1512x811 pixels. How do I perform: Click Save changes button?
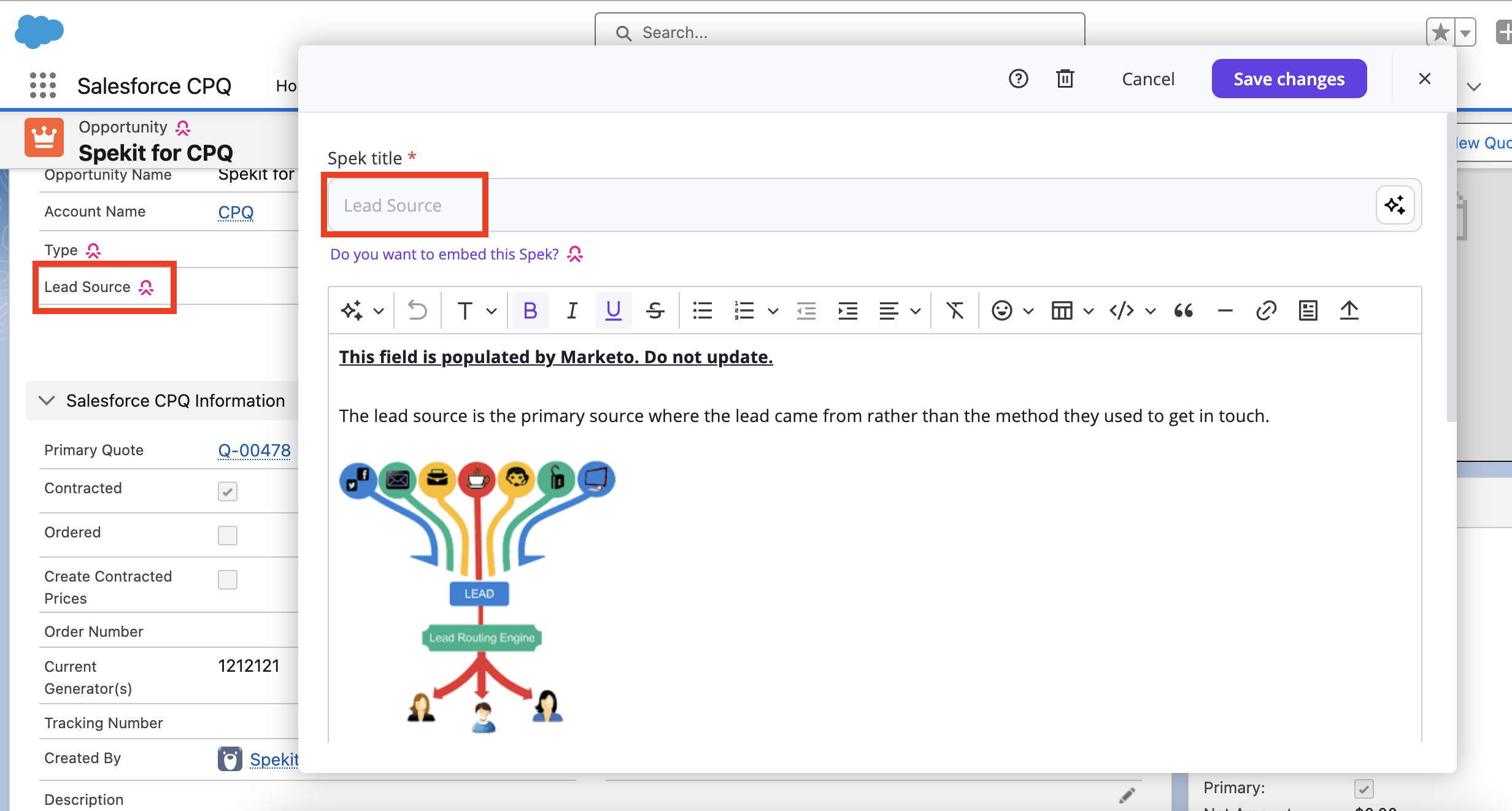(1289, 79)
